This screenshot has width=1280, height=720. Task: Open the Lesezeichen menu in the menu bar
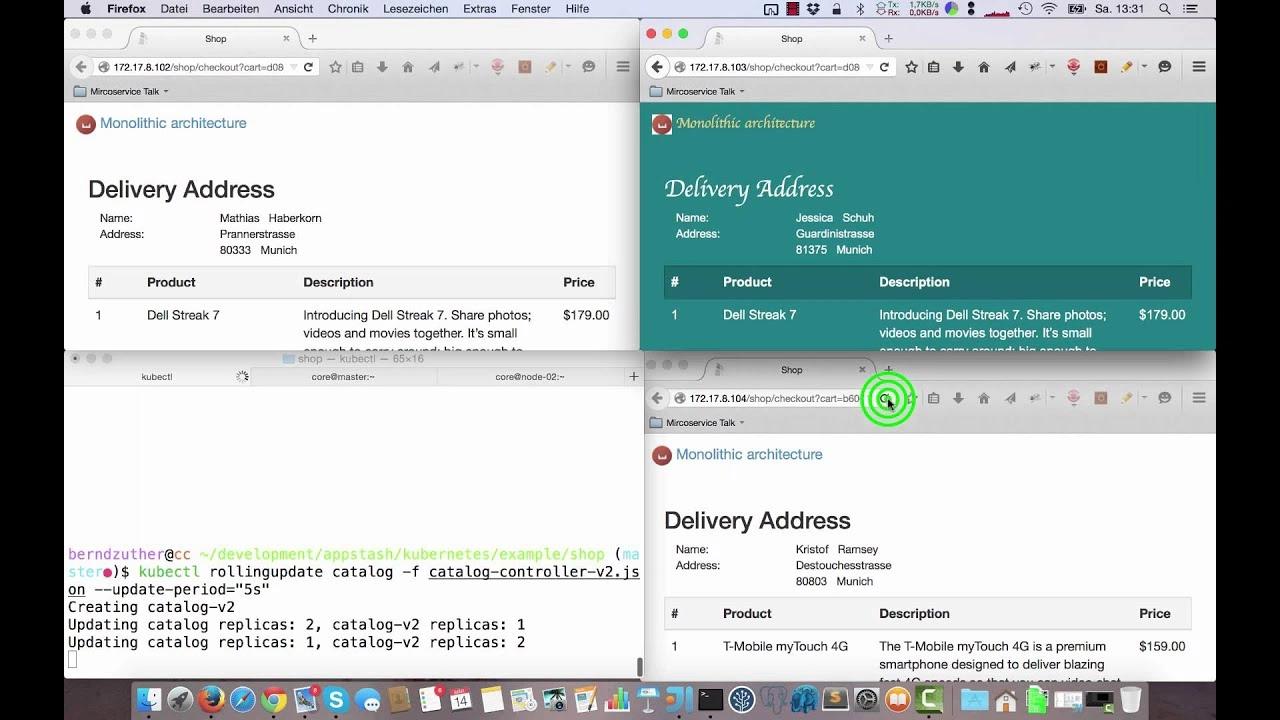(415, 9)
